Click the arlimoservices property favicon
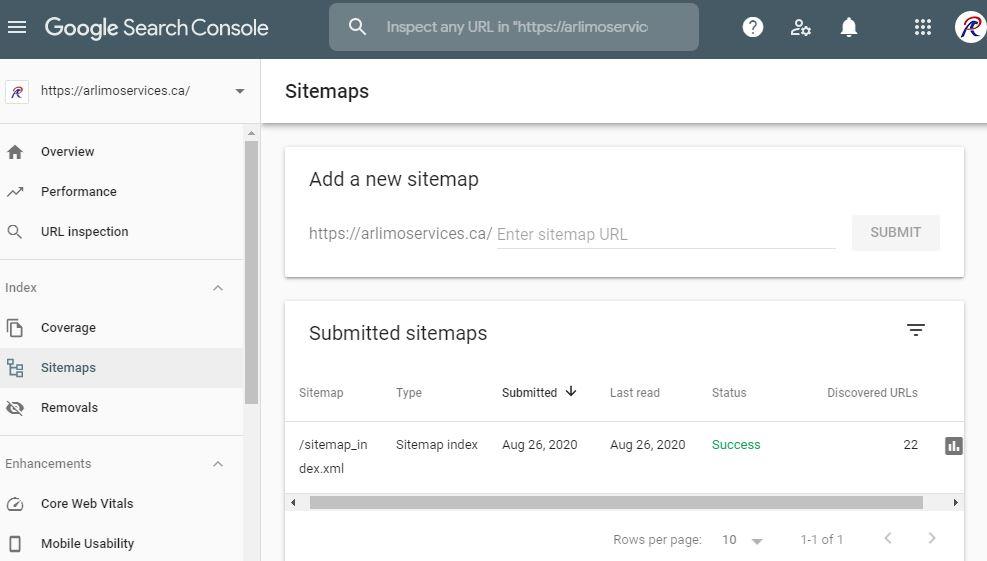This screenshot has height=561, width=987. [x=17, y=92]
